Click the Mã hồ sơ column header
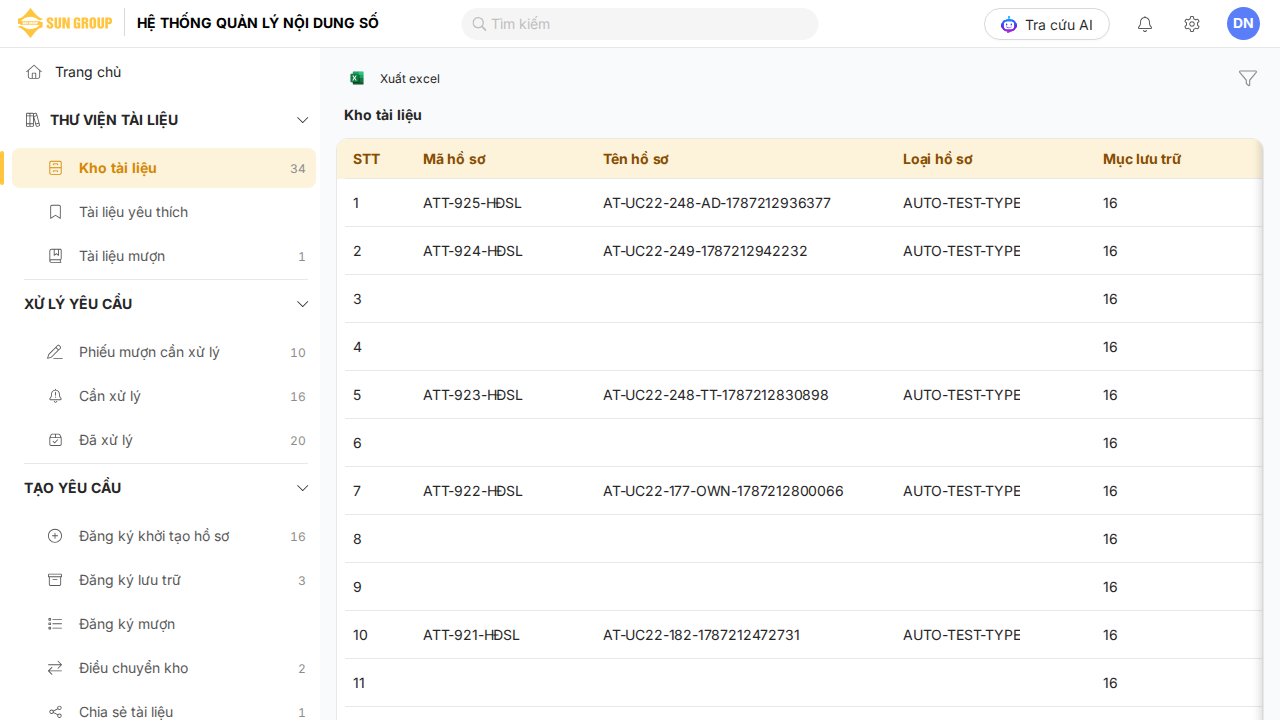 (x=454, y=159)
